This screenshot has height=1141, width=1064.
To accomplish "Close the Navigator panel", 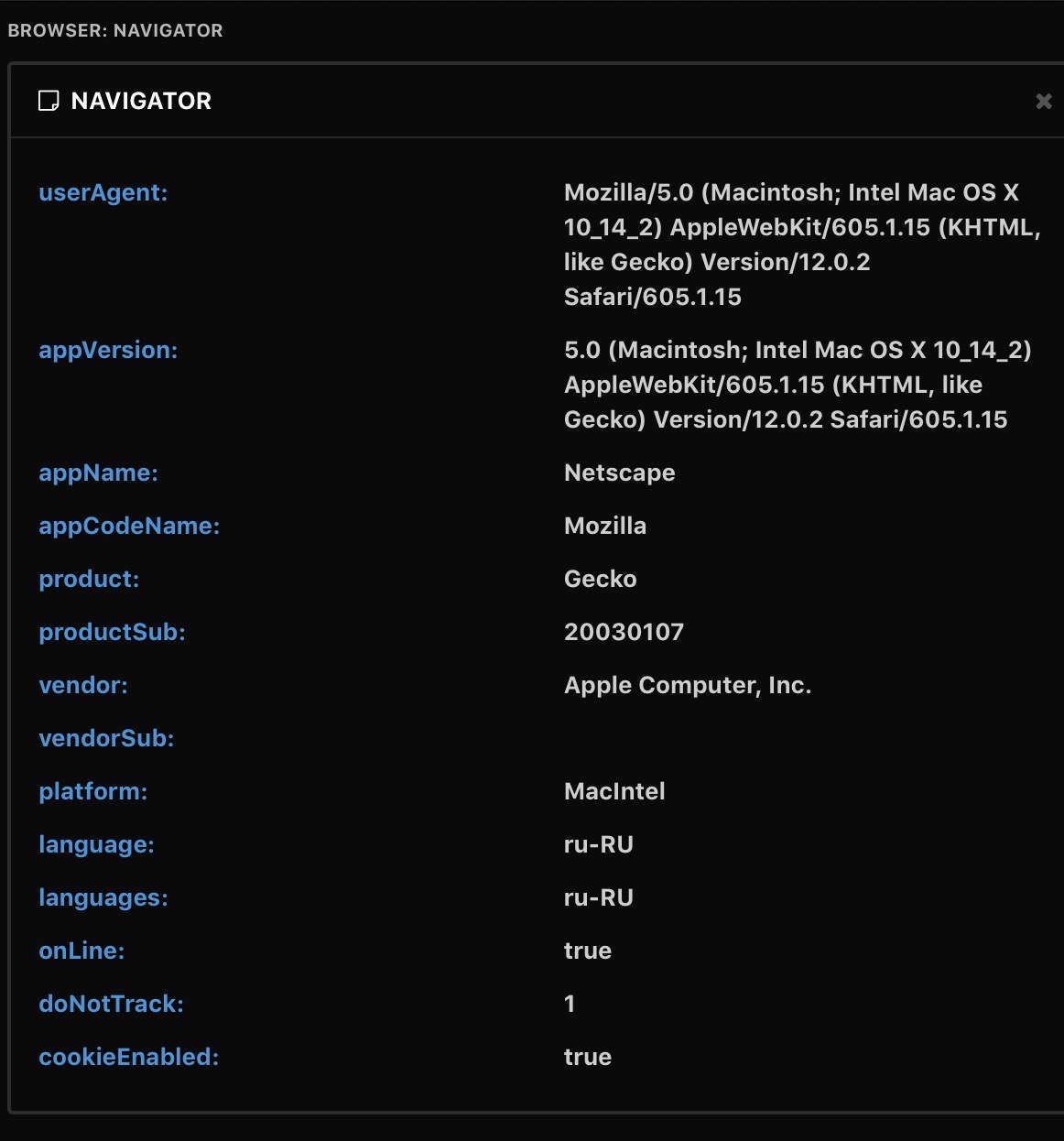I will [x=1043, y=102].
